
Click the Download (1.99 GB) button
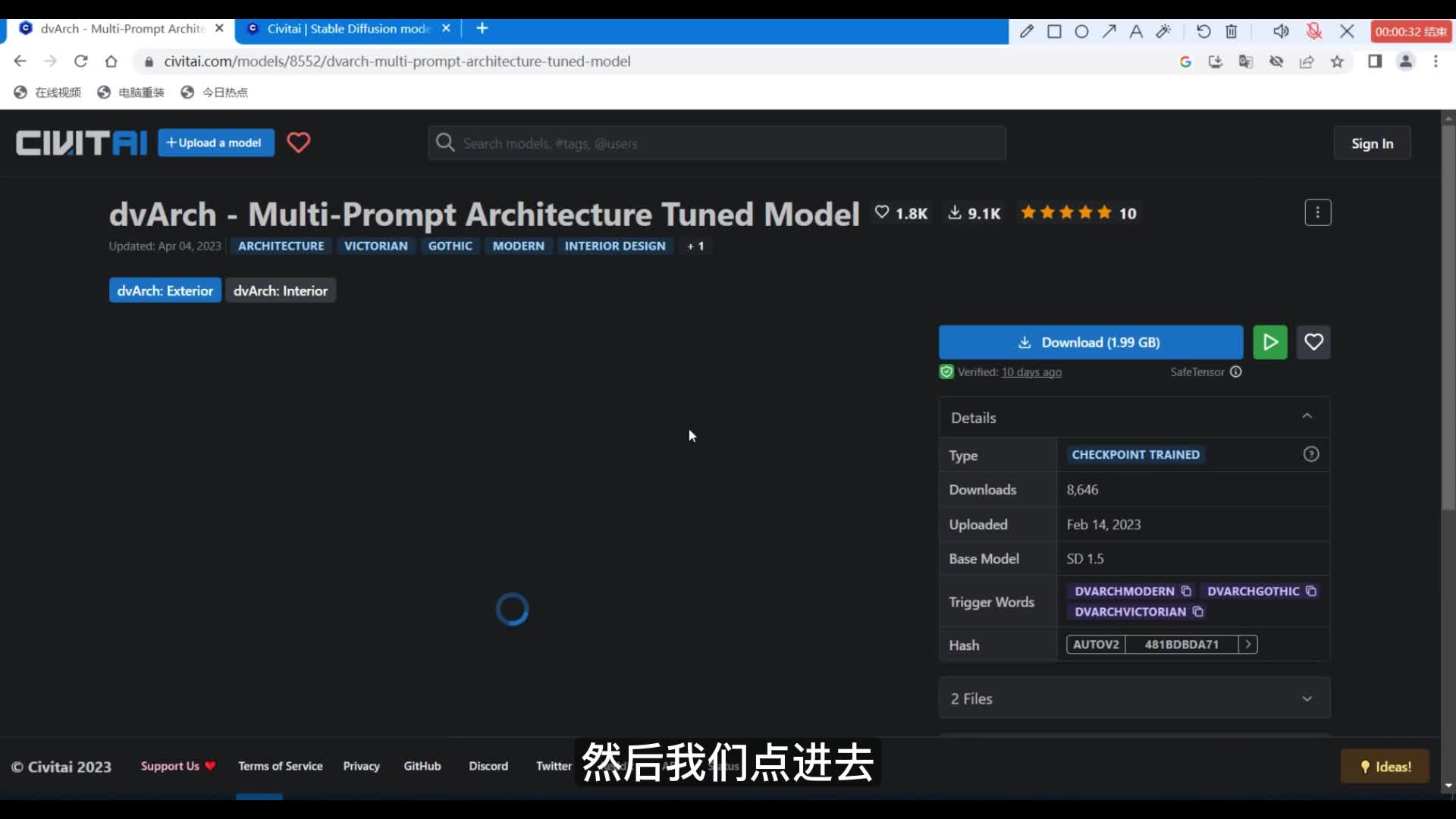tap(1090, 342)
